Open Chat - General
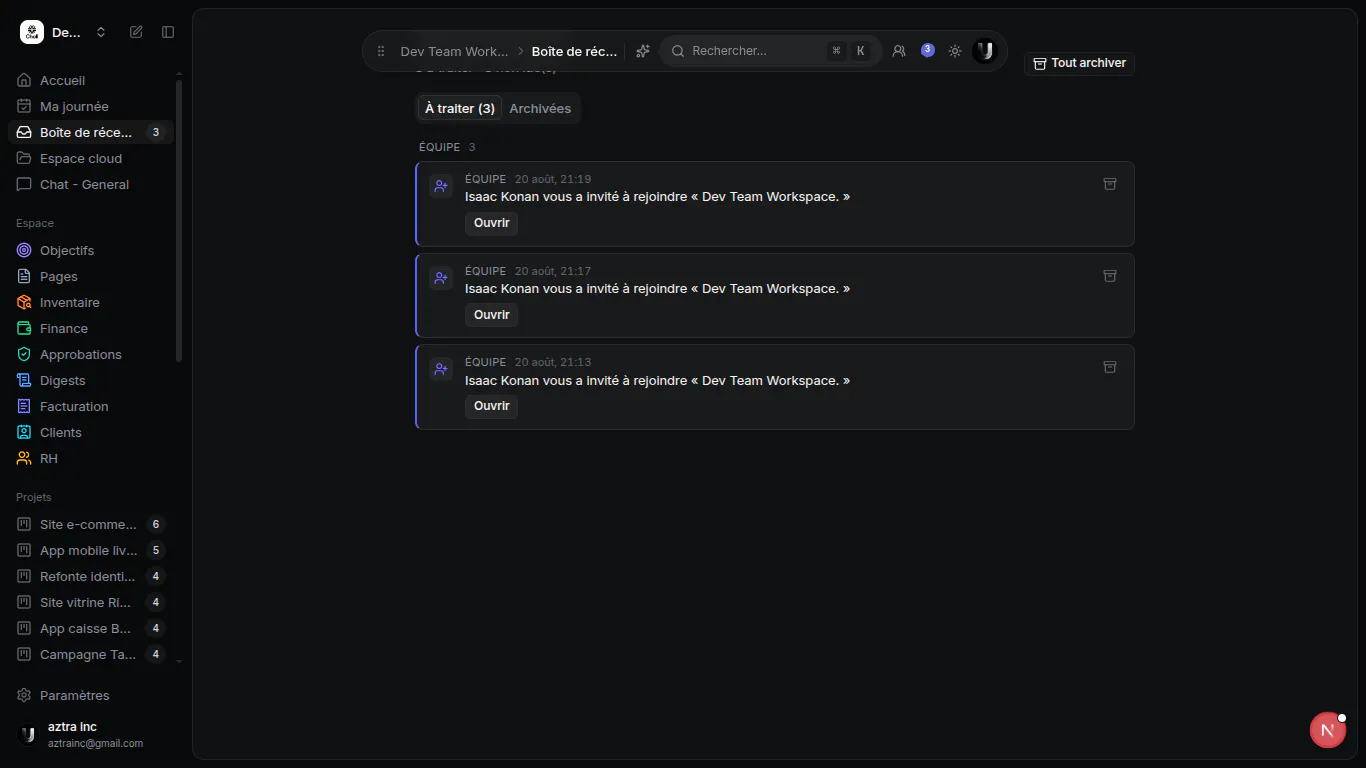 click(91, 184)
